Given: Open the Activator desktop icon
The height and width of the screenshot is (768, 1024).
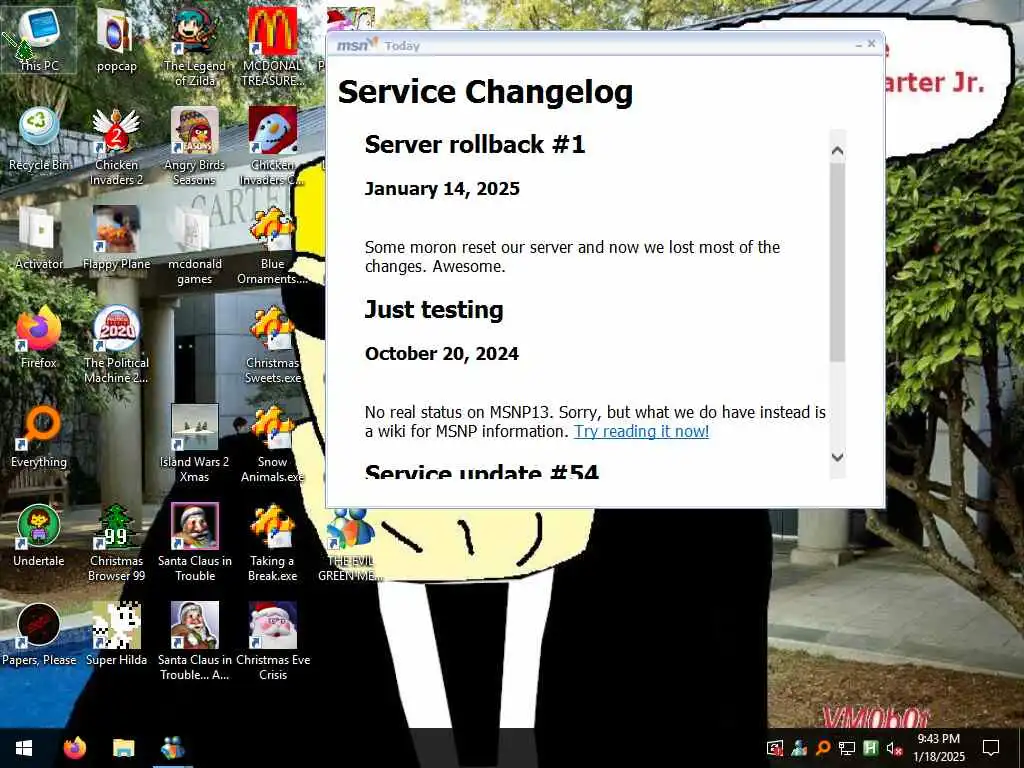Looking at the screenshot, I should pyautogui.click(x=39, y=238).
